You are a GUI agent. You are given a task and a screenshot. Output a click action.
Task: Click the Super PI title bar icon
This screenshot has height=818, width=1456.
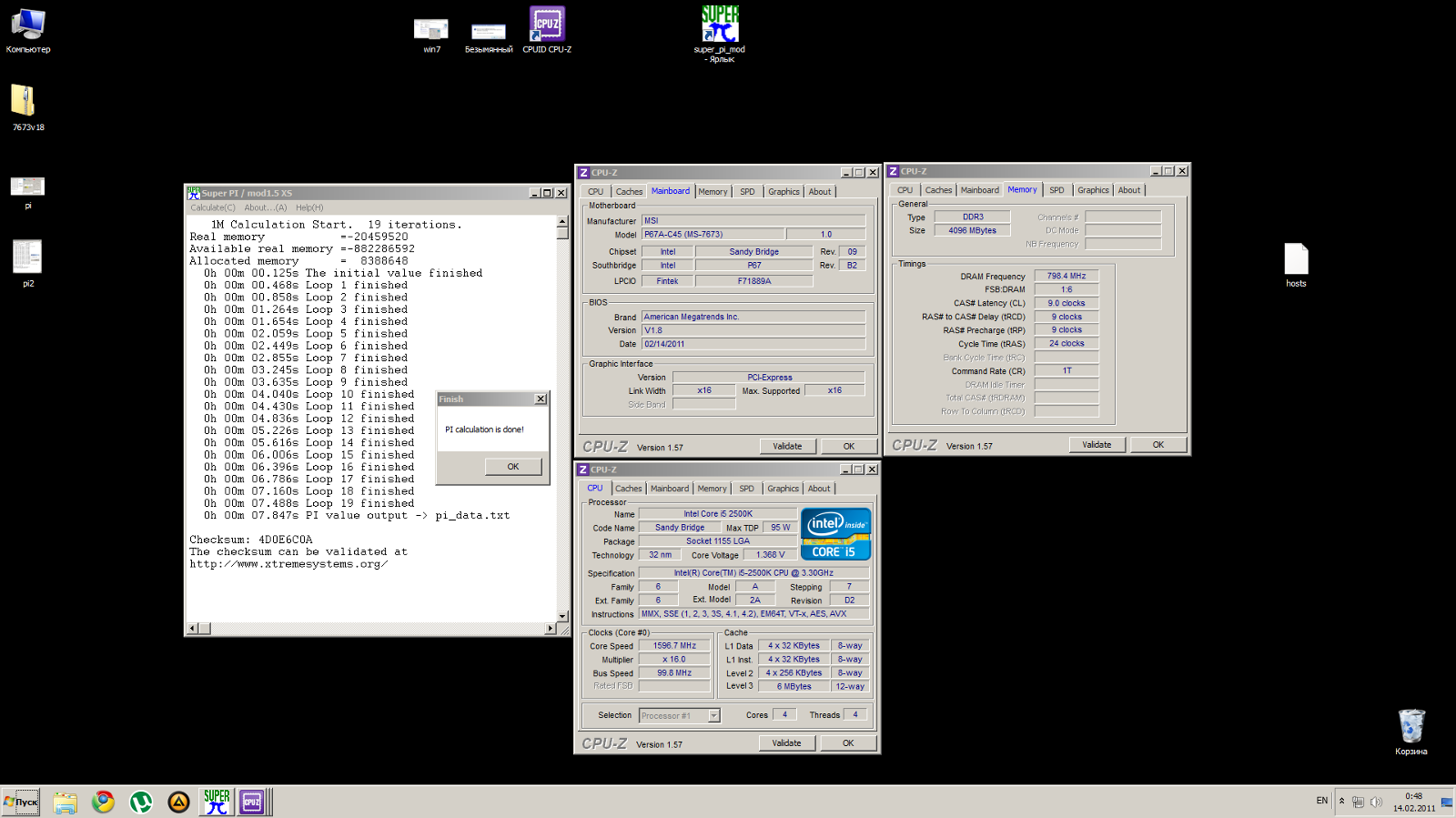[194, 193]
